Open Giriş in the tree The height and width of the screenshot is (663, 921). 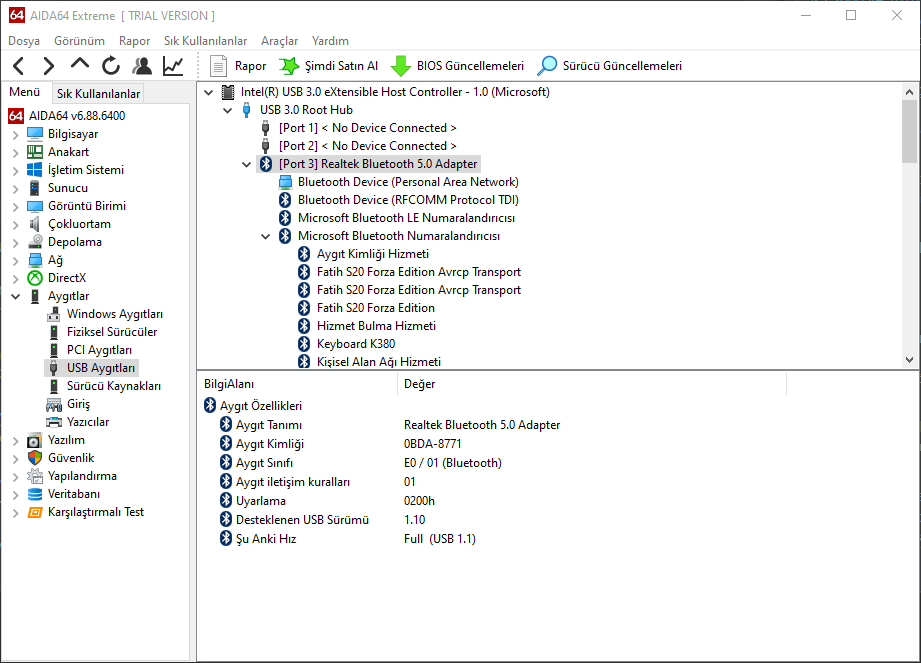click(78, 404)
